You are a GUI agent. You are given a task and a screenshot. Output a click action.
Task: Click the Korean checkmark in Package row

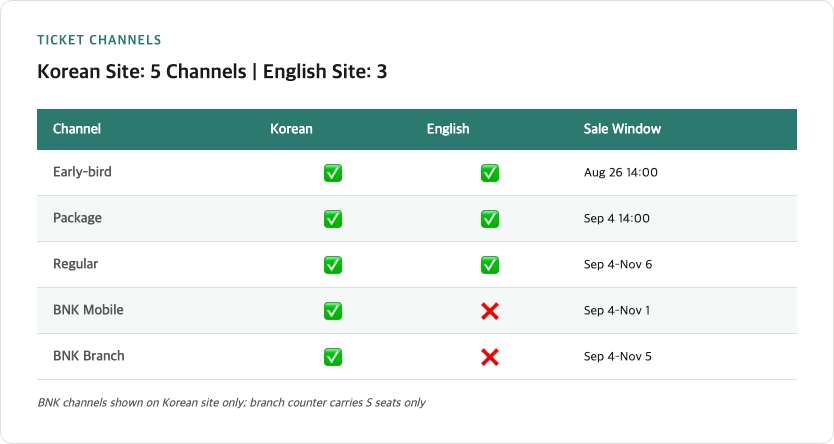point(333,219)
